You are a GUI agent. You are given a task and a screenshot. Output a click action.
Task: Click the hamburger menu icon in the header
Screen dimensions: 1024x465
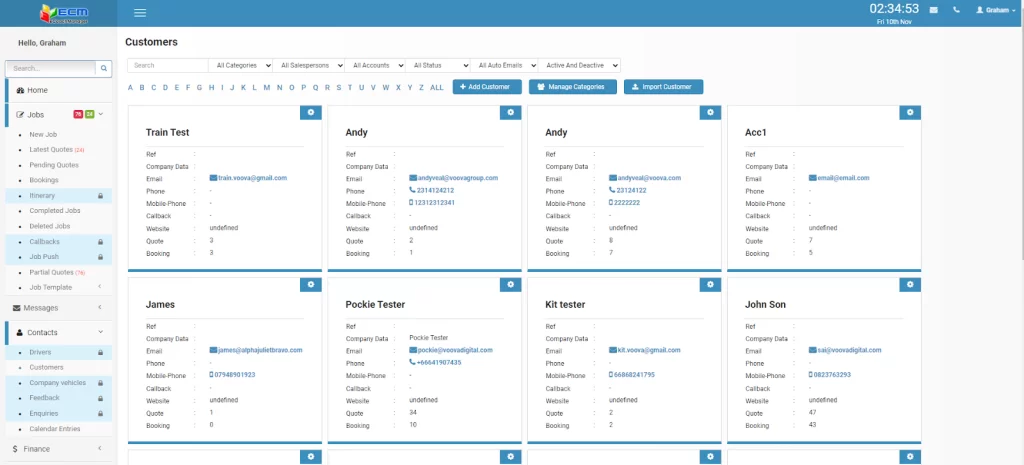tap(140, 13)
